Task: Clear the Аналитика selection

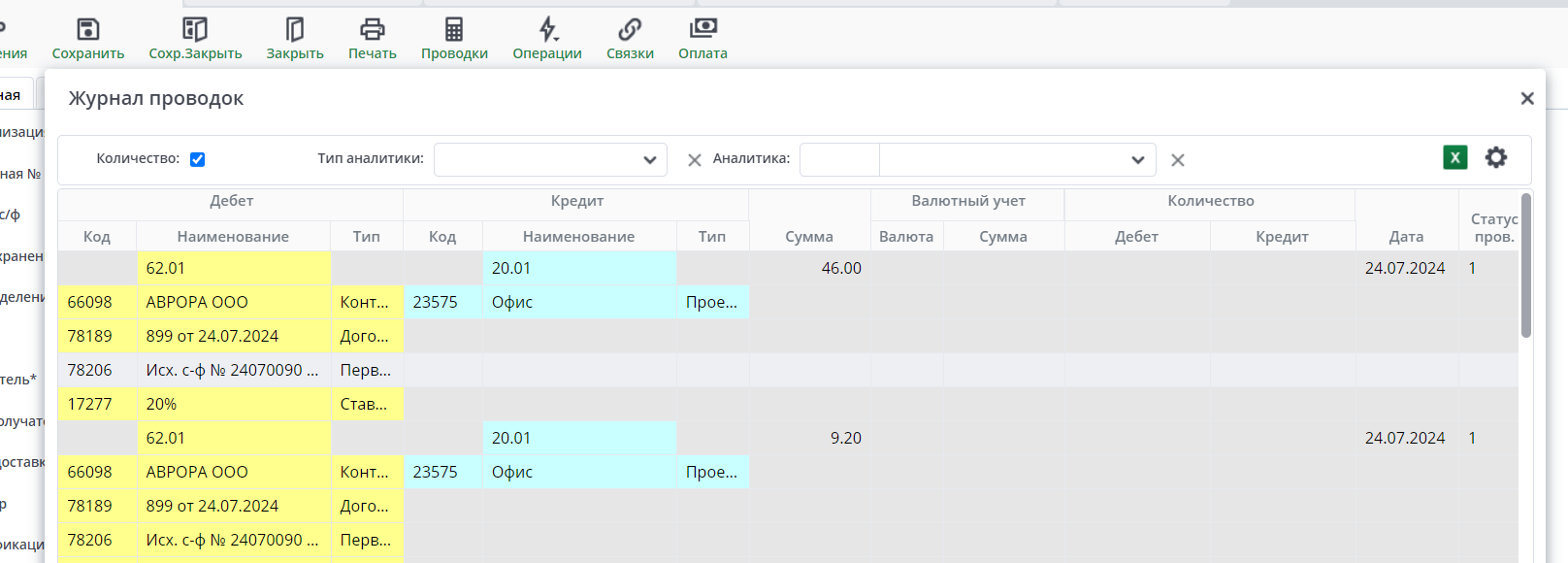Action: coord(1178,160)
